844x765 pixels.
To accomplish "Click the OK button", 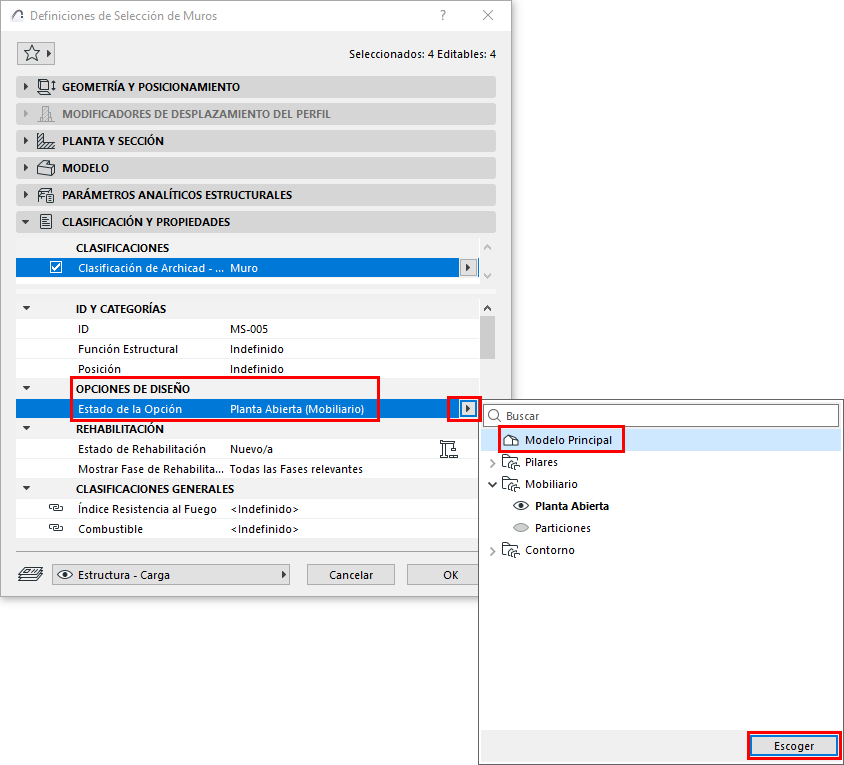I will pyautogui.click(x=443, y=574).
